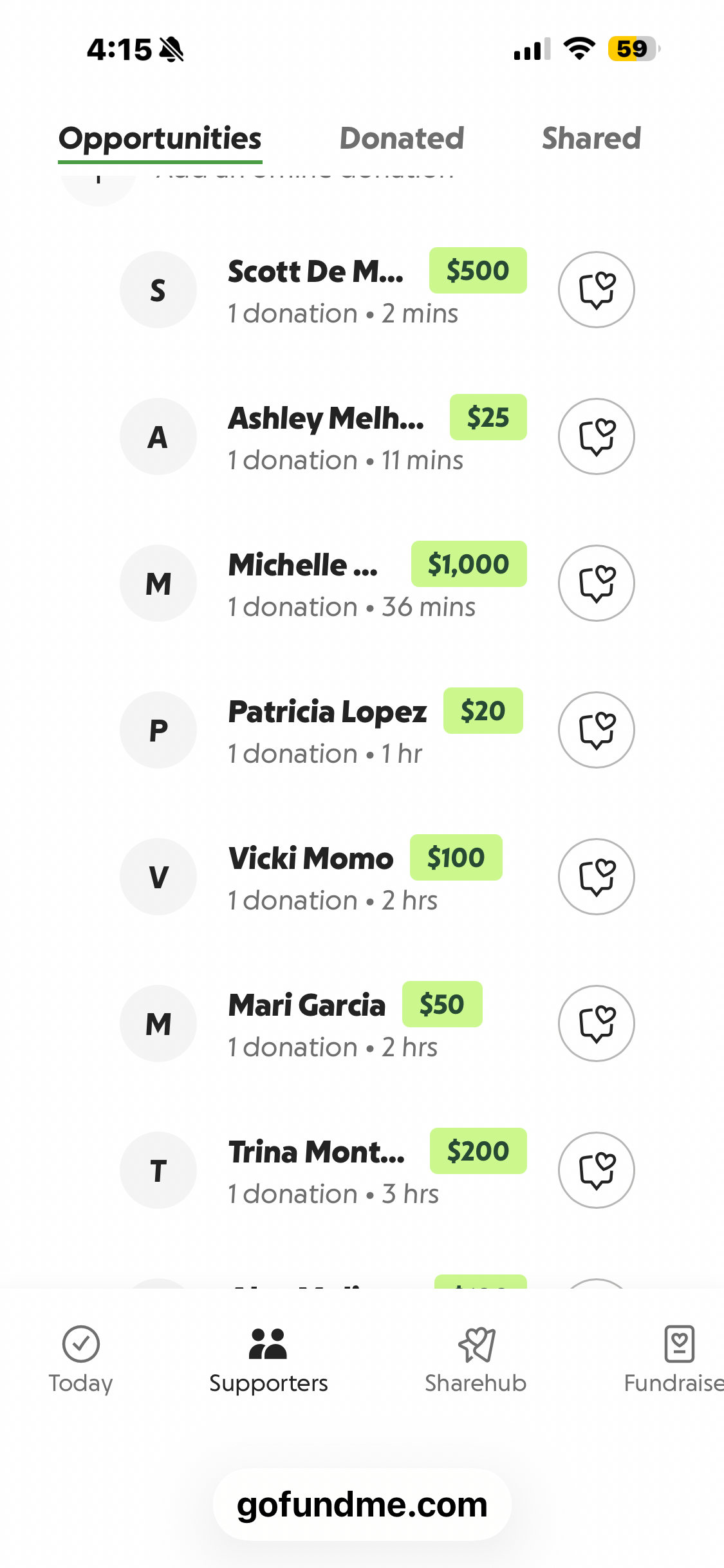Tap thank-you icon for Scott De M...
724x1568 pixels.
pos(596,290)
